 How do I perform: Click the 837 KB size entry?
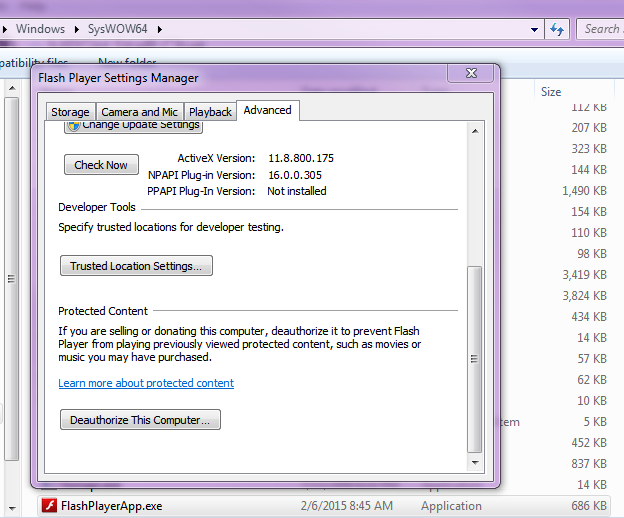[x=589, y=463]
